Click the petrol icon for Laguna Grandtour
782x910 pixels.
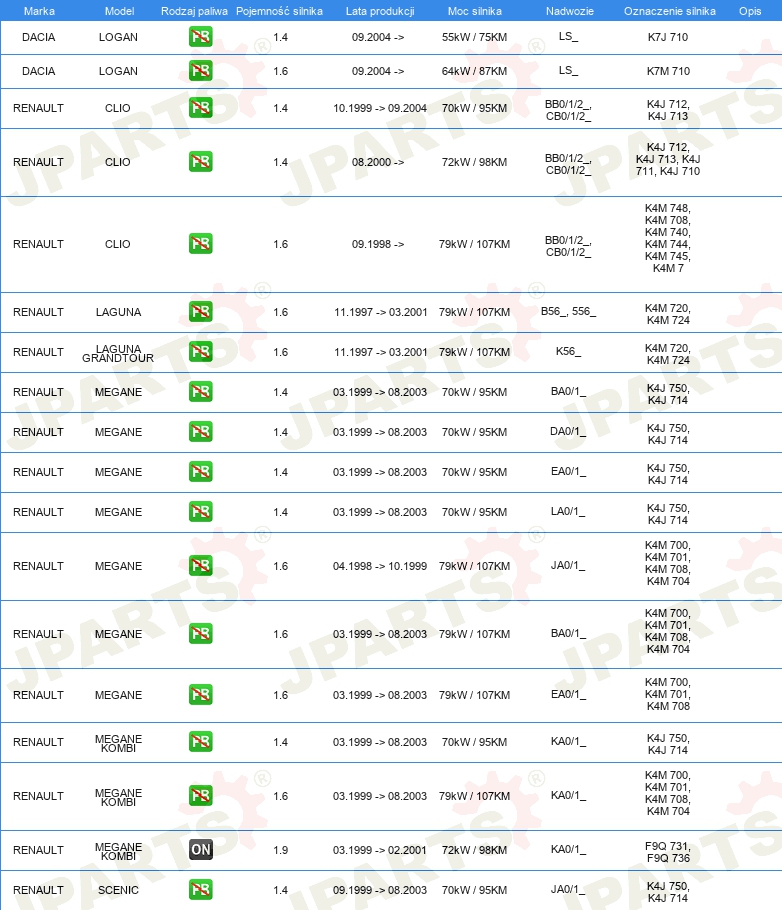(200, 352)
